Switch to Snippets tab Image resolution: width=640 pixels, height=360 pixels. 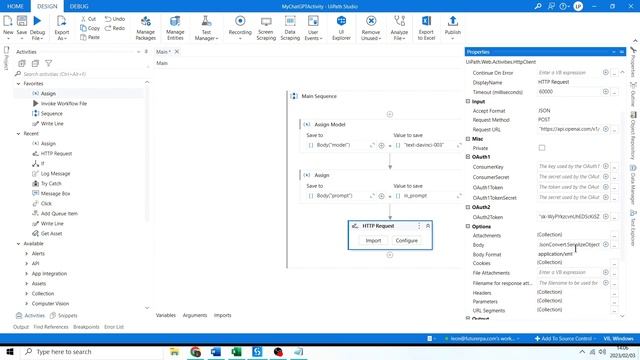(64, 316)
